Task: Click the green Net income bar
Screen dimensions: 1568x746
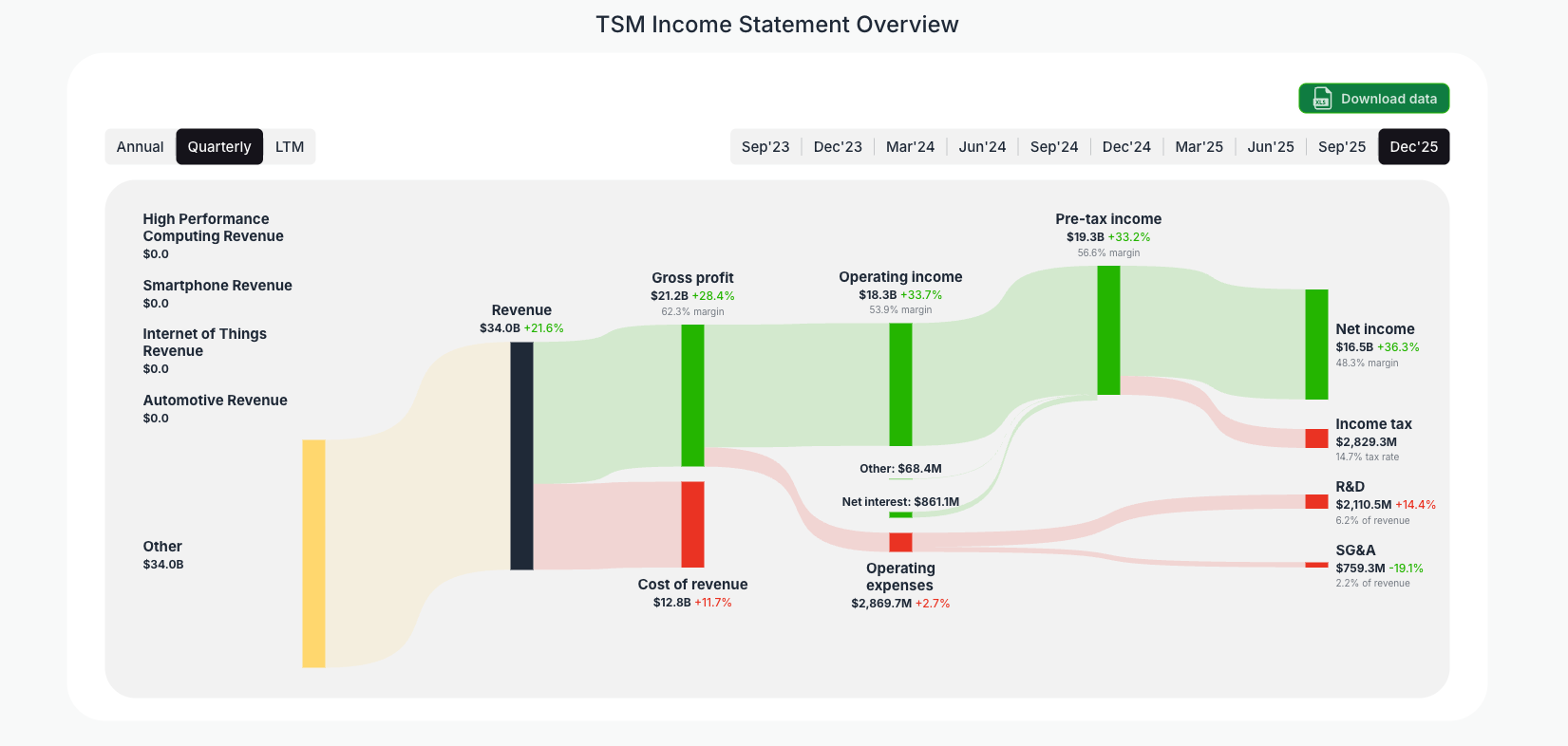Action: [1316, 345]
